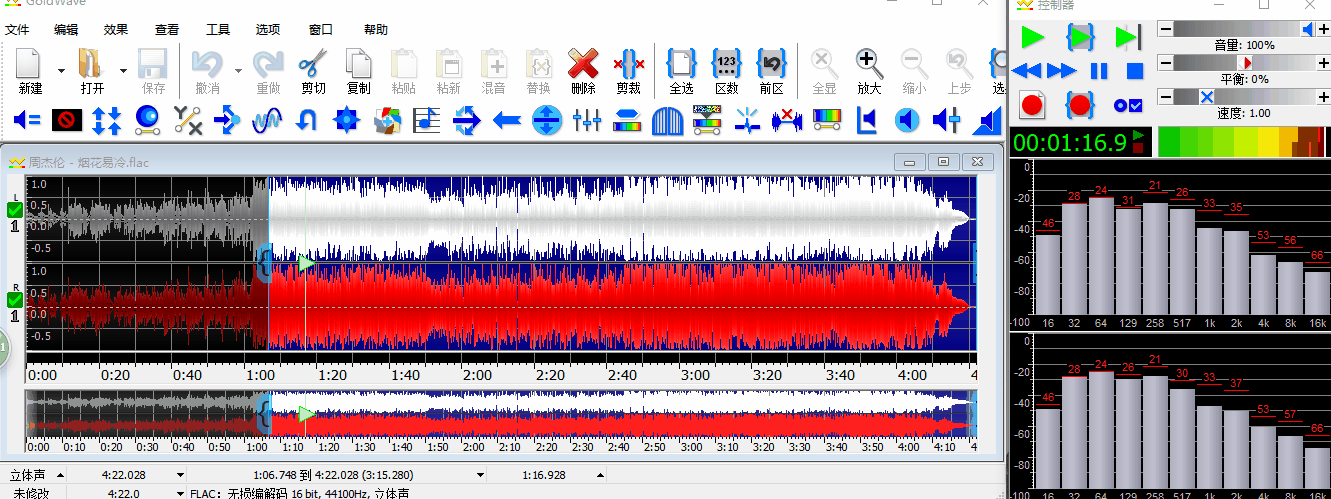Click the first speaker icon in effects row
1331x499 pixels.
(x=27, y=121)
